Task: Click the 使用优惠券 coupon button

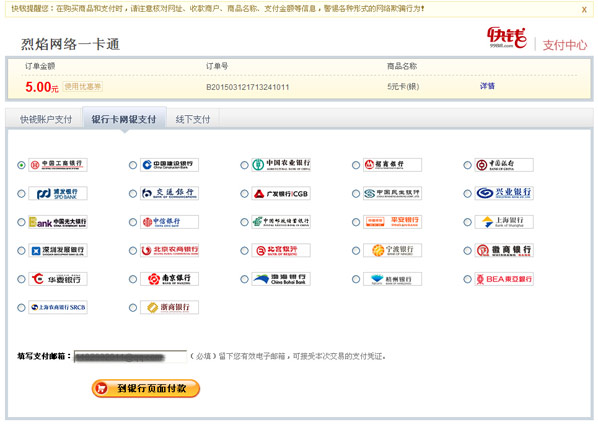Action: (x=82, y=87)
